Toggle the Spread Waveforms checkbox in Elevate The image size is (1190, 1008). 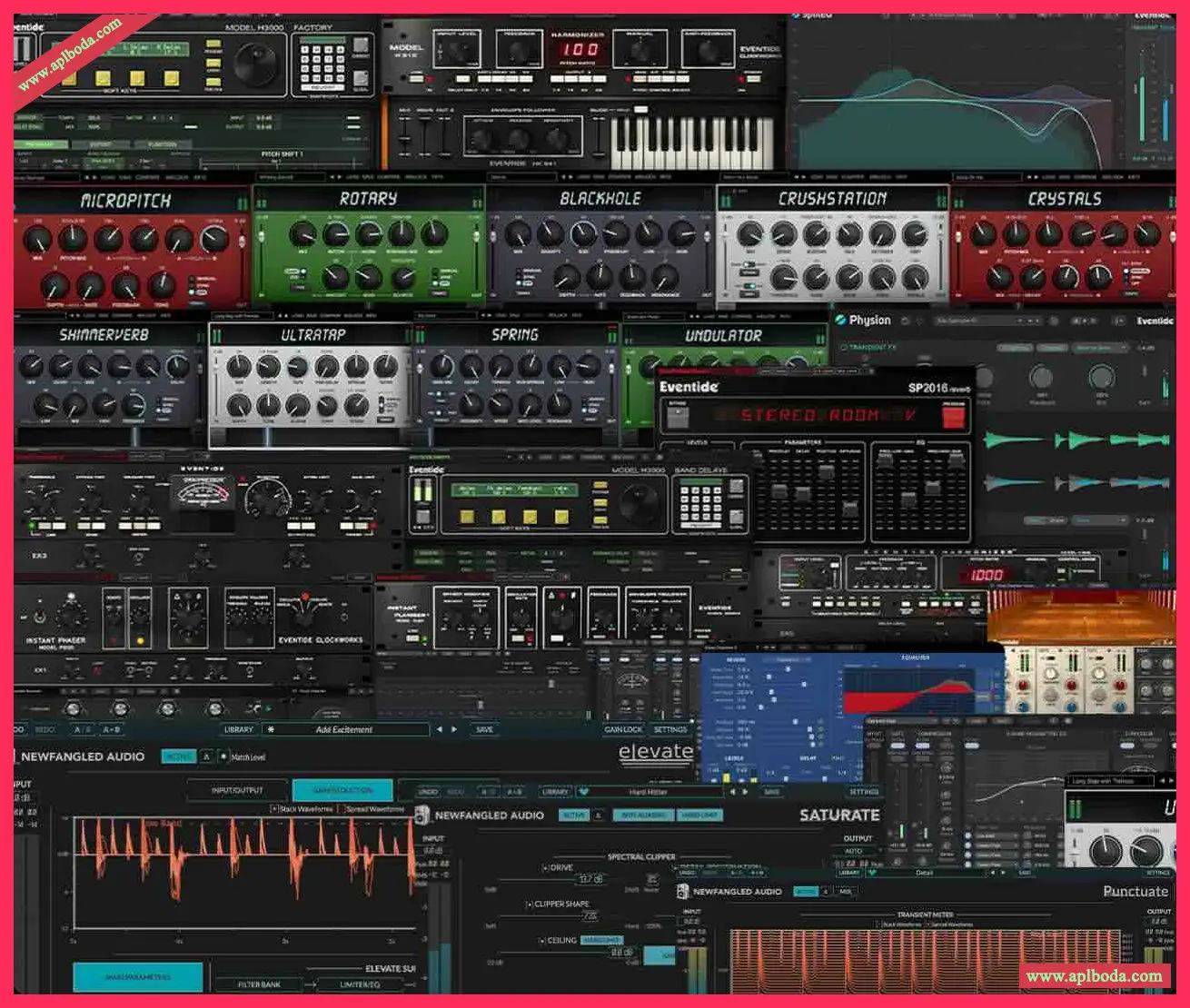342,808
